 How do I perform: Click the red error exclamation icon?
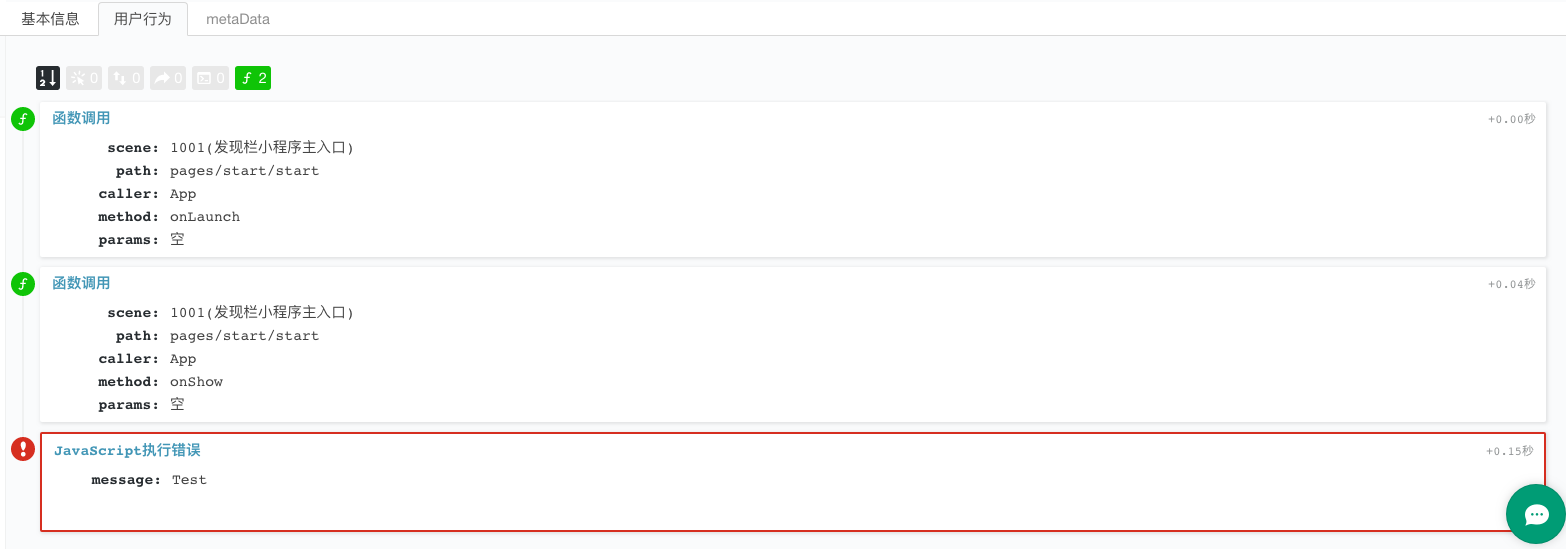[x=23, y=449]
